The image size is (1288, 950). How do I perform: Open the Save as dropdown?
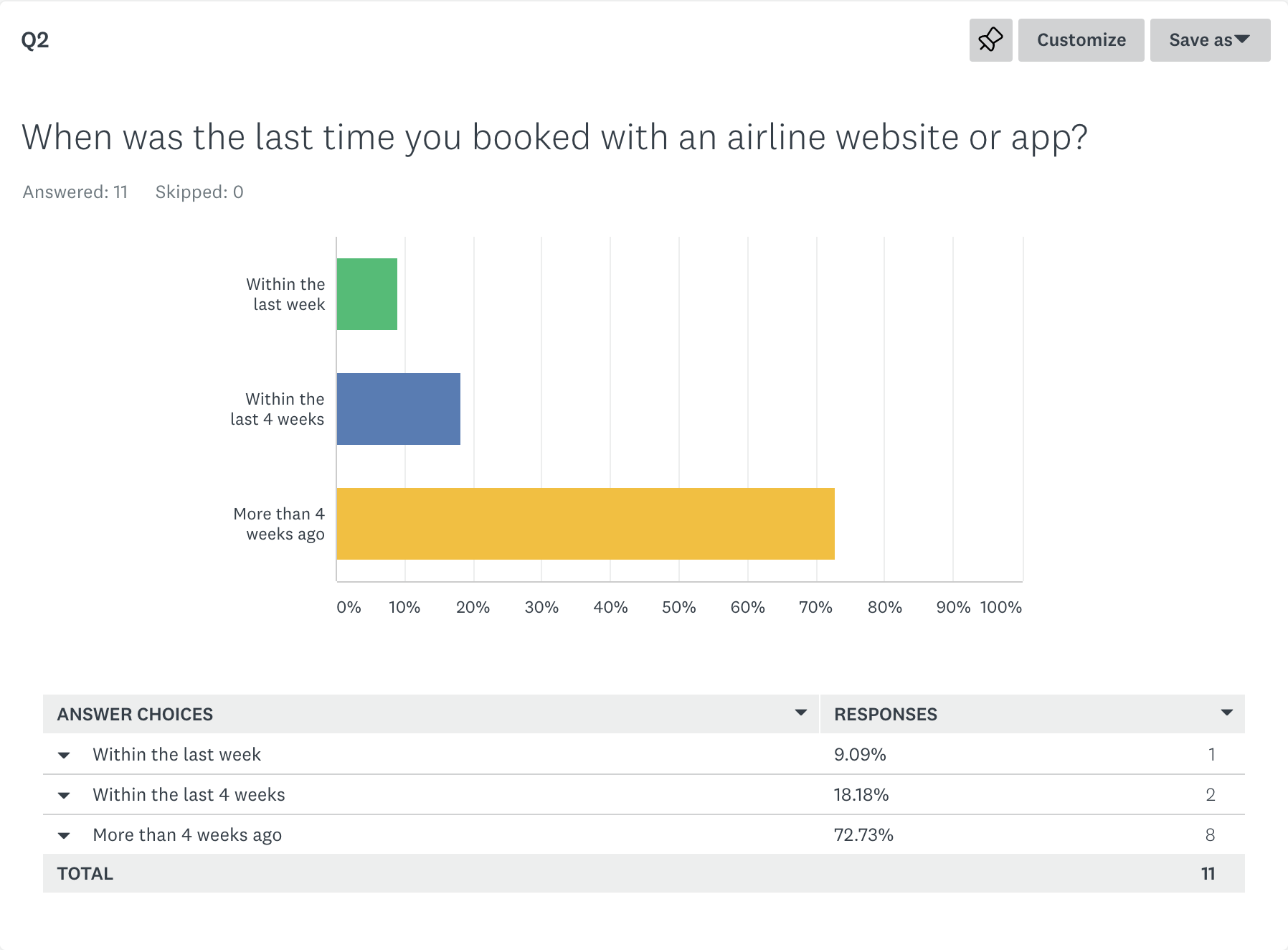pyautogui.click(x=1210, y=40)
